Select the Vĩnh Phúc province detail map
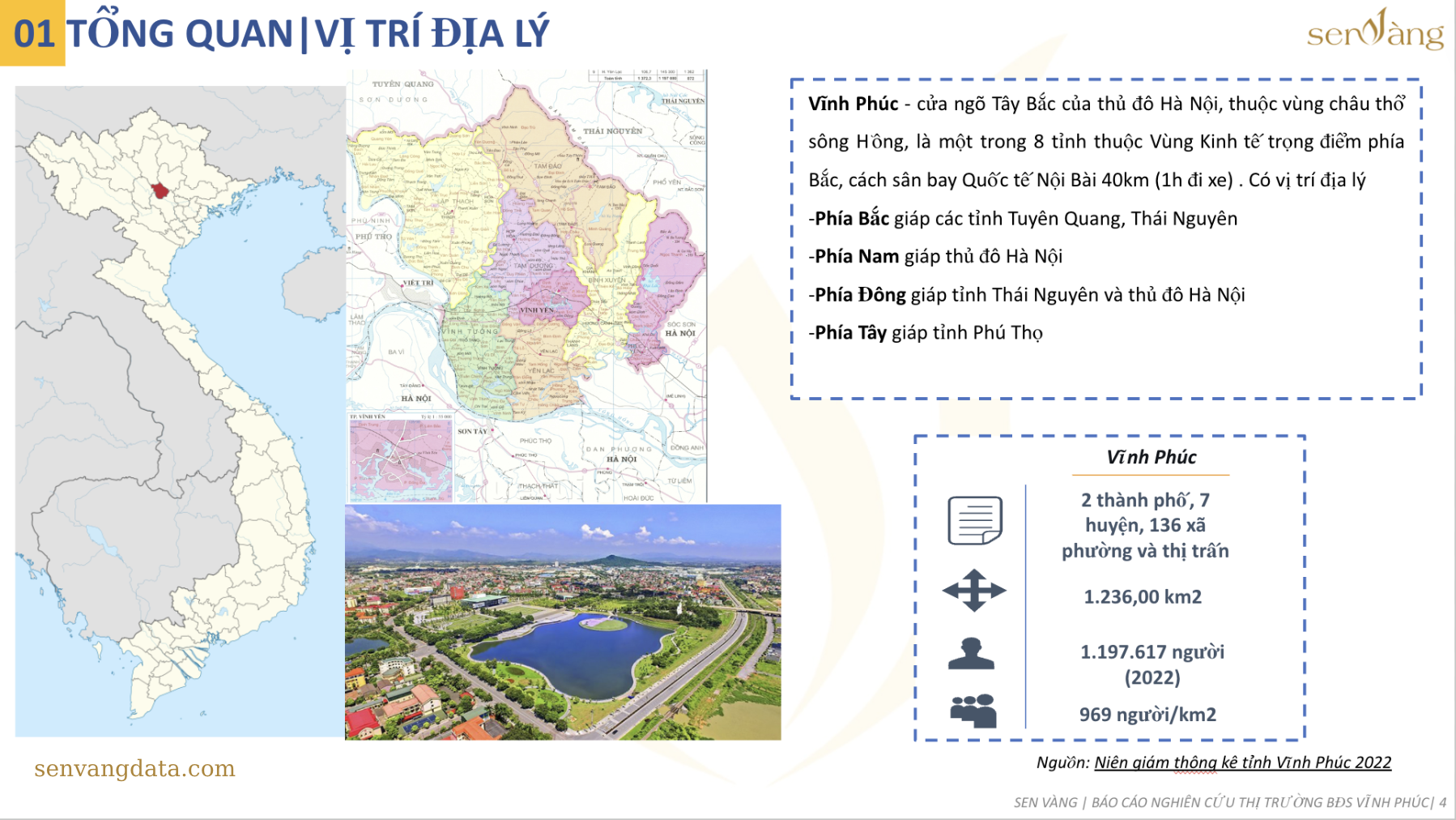 (526, 285)
